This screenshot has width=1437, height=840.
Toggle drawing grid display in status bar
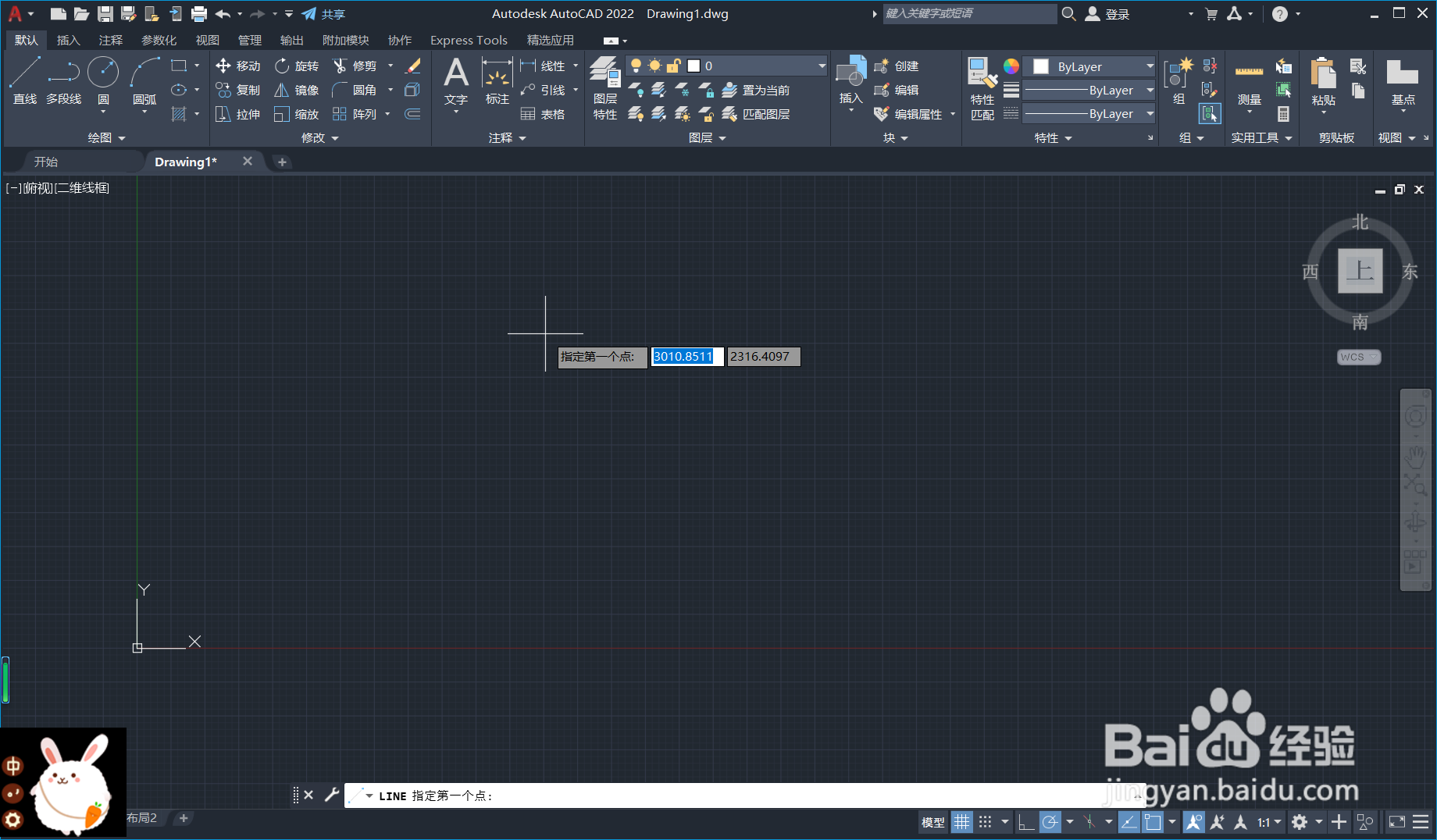click(x=962, y=822)
